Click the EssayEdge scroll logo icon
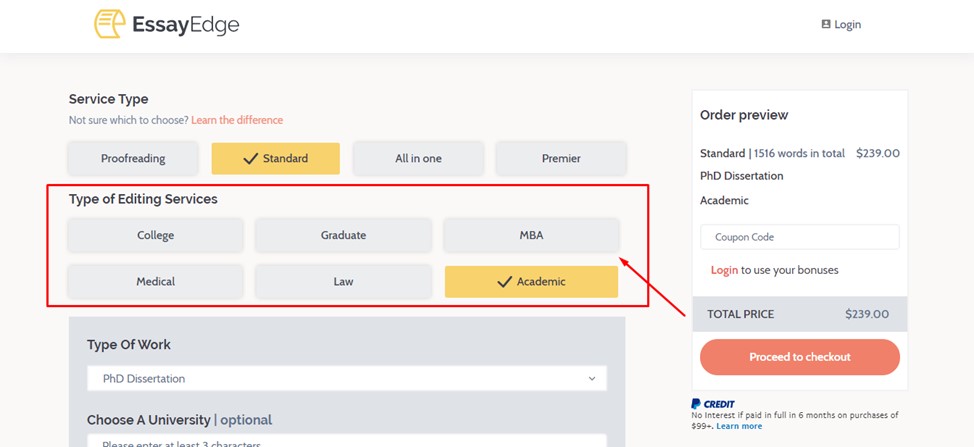Viewport: 974px width, 447px height. pyautogui.click(x=110, y=24)
